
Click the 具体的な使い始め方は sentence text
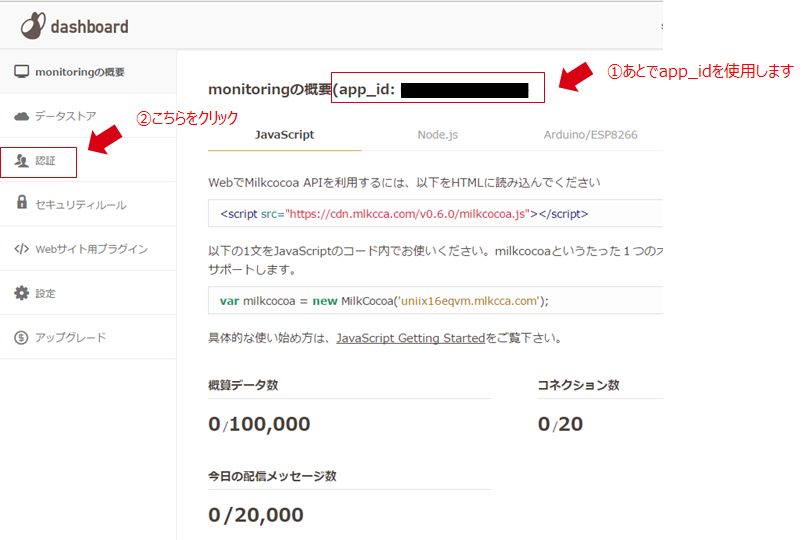pyautogui.click(x=385, y=338)
